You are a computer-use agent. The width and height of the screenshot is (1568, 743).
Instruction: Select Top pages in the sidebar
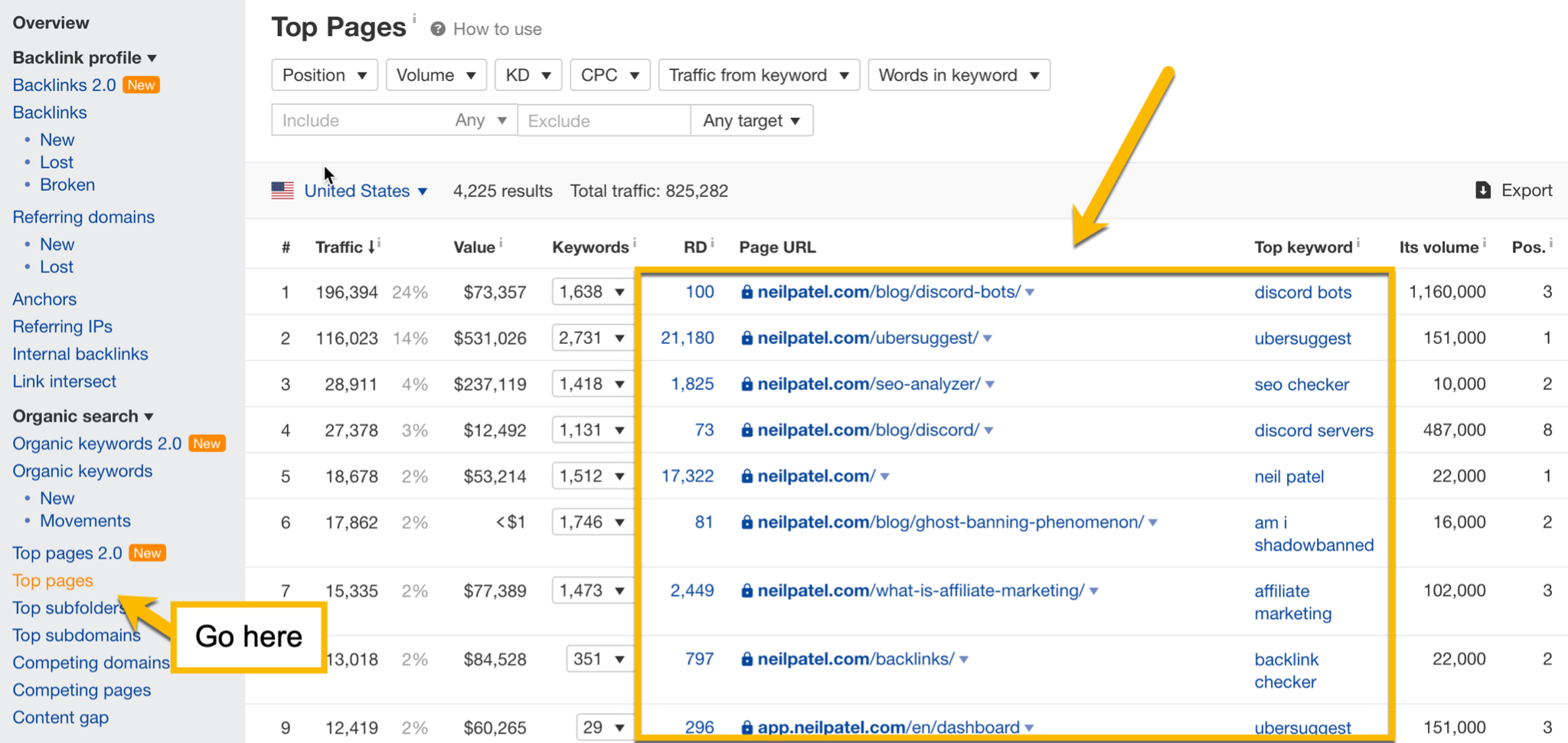coord(53,581)
